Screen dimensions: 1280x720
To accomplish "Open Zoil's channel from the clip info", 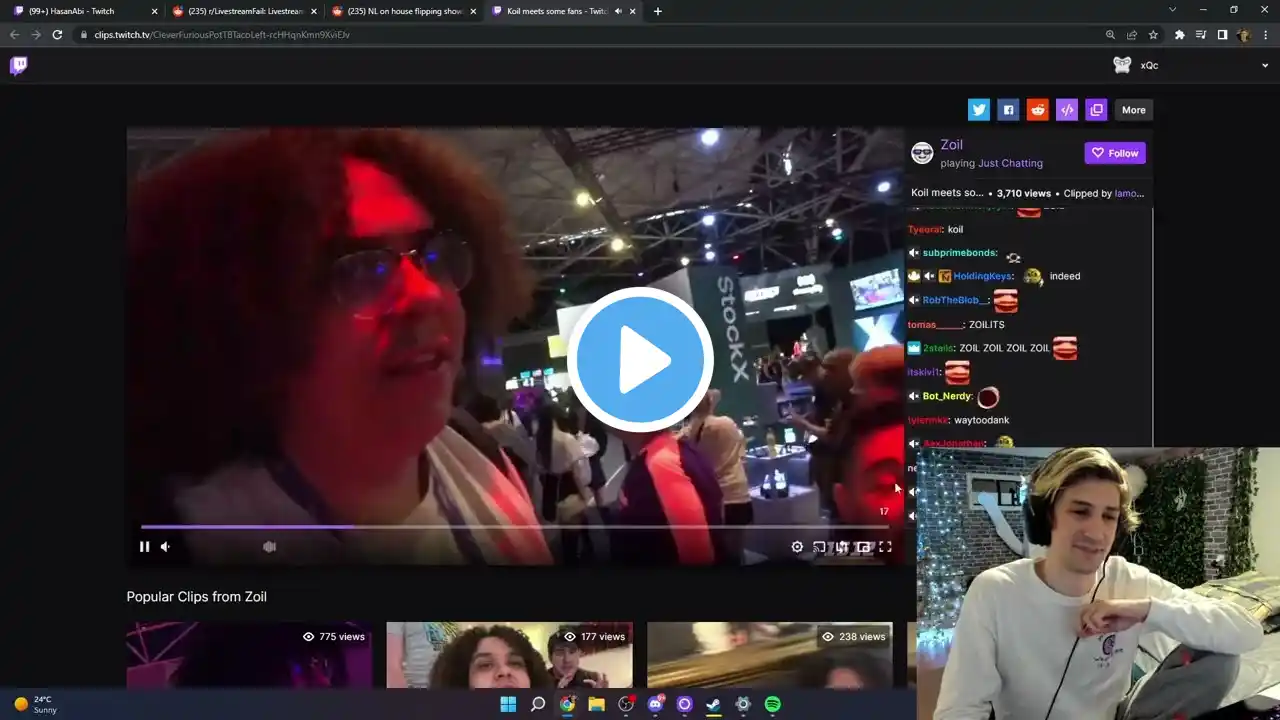I will click(x=951, y=145).
